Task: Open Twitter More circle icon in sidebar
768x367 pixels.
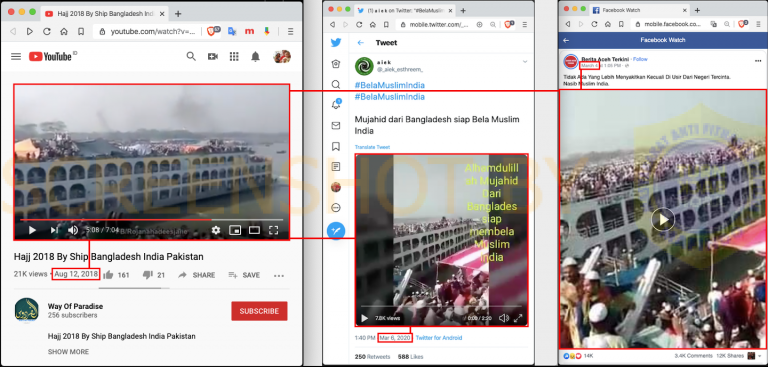Action: [x=336, y=208]
